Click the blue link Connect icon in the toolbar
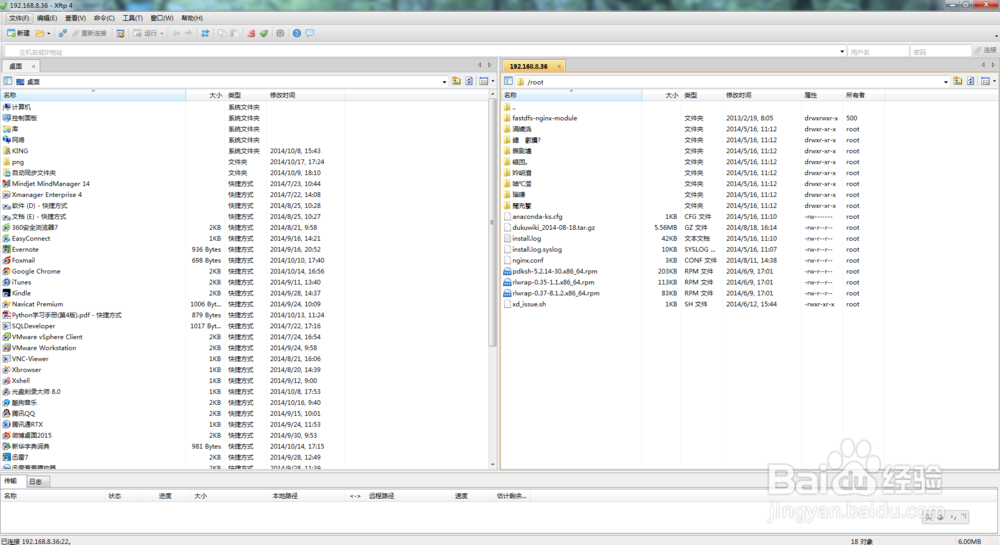 coord(62,33)
